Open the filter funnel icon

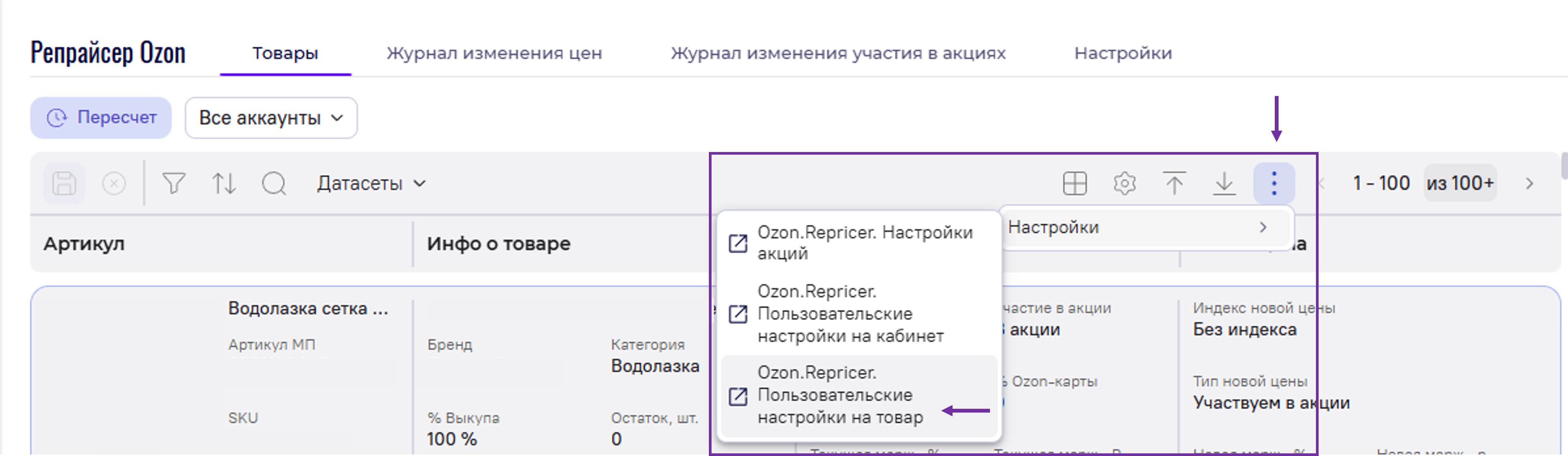pos(174,183)
